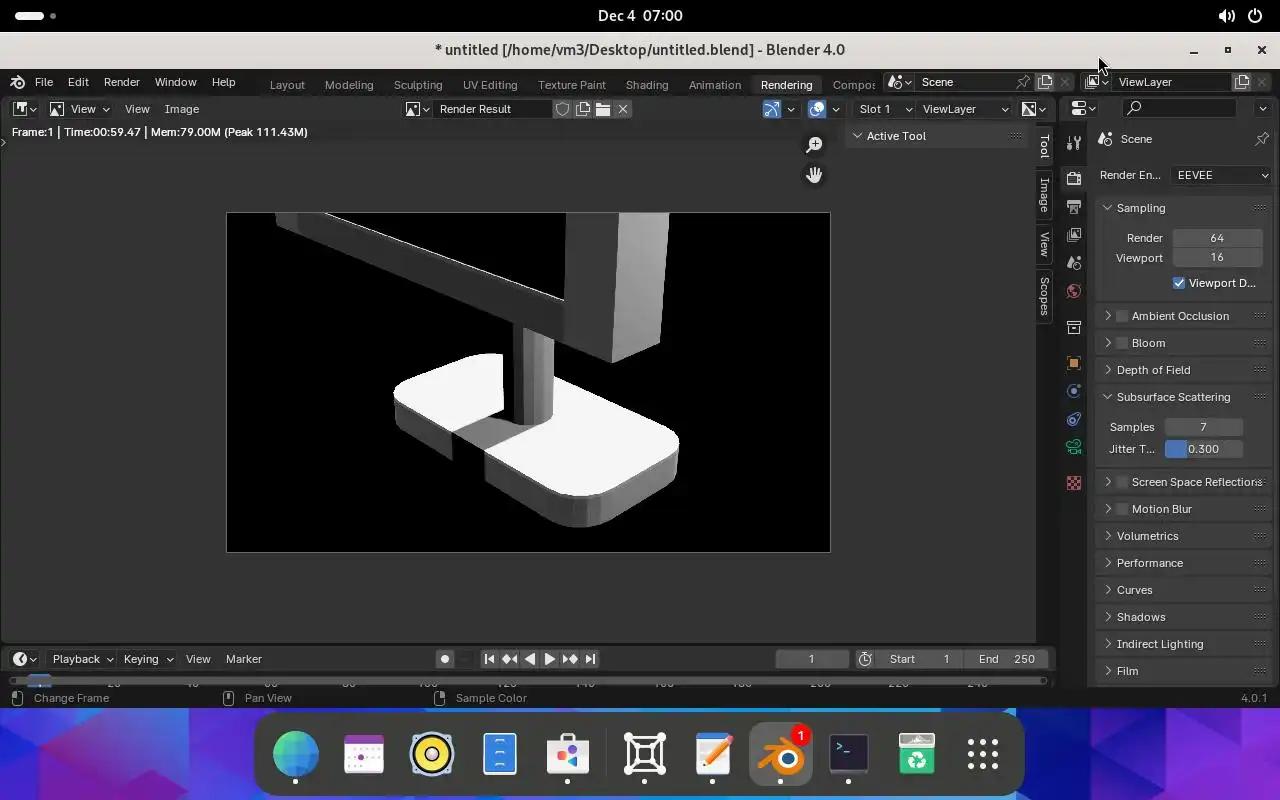This screenshot has height=800, width=1280.
Task: Click the open image folder icon
Action: click(603, 109)
